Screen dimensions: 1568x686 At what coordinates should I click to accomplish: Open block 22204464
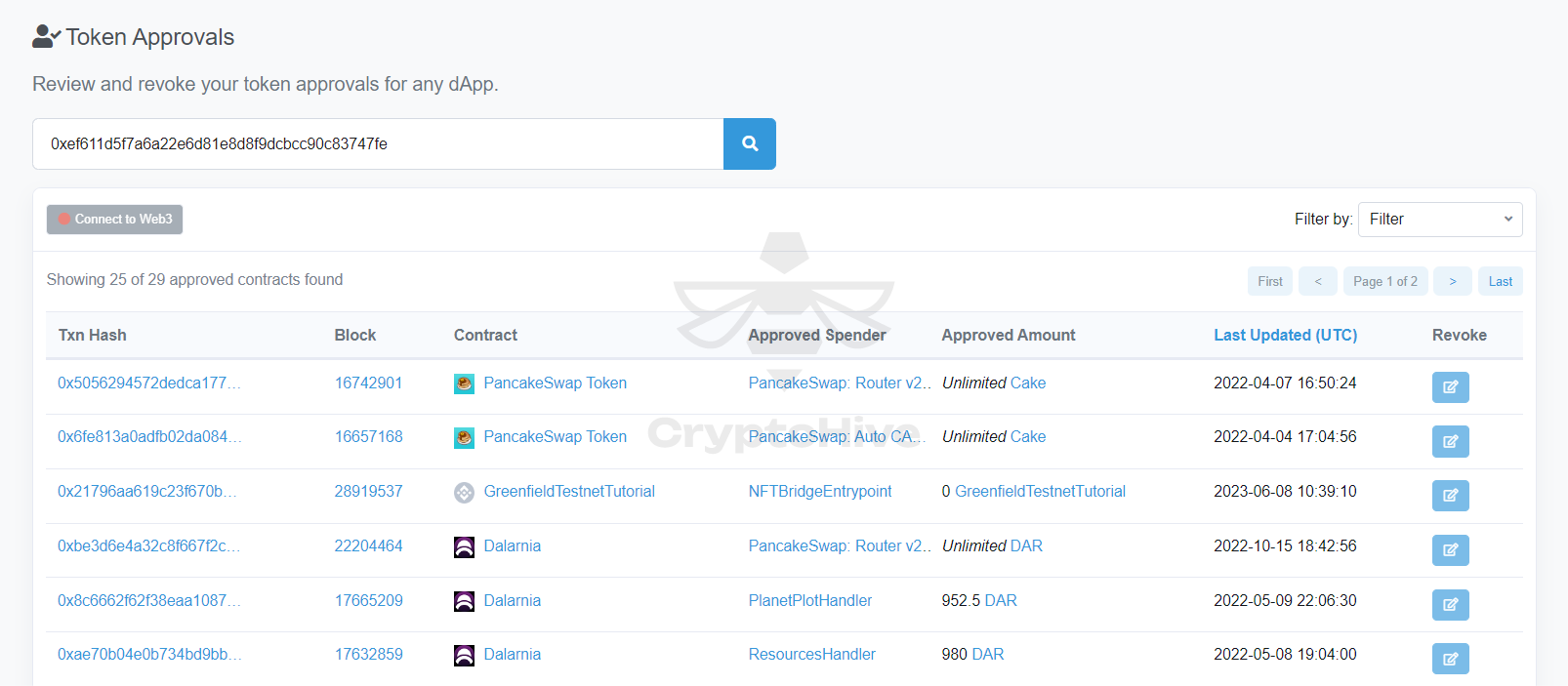368,545
